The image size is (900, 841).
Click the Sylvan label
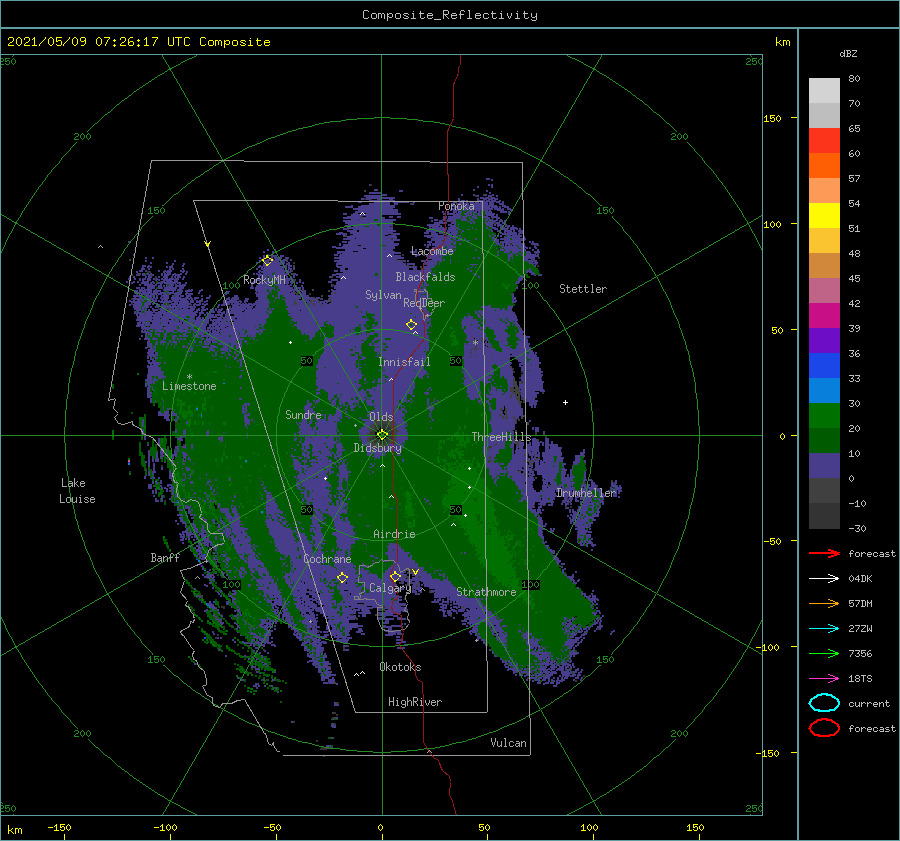pos(383,295)
